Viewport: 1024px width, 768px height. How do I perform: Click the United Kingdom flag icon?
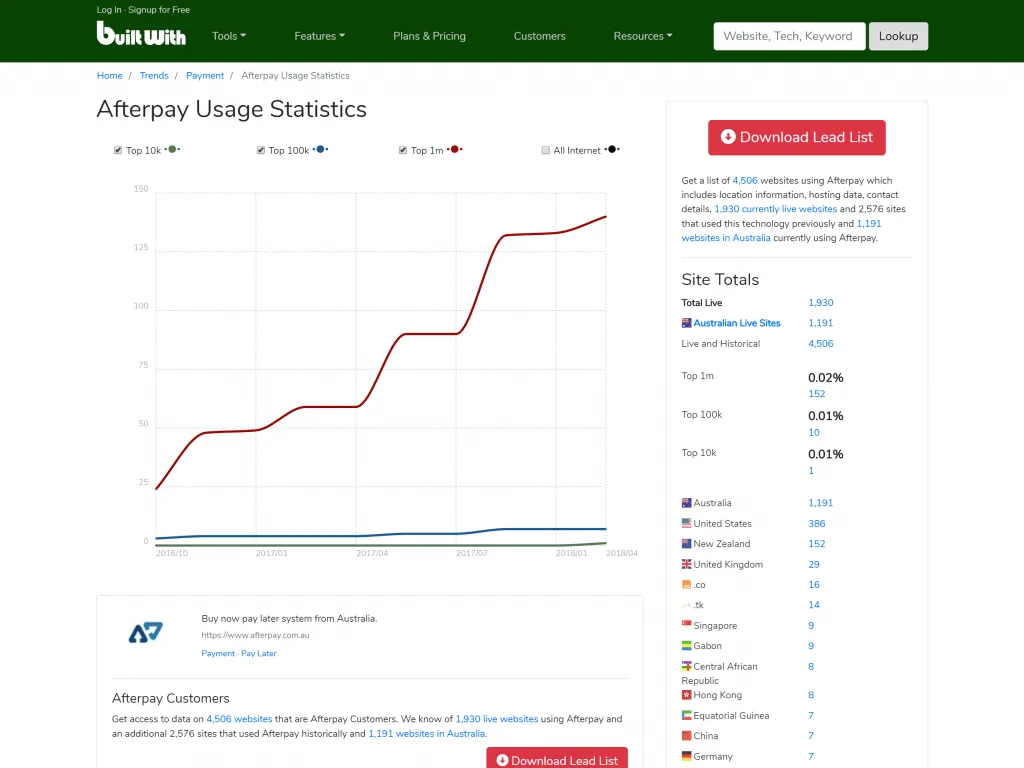point(687,564)
